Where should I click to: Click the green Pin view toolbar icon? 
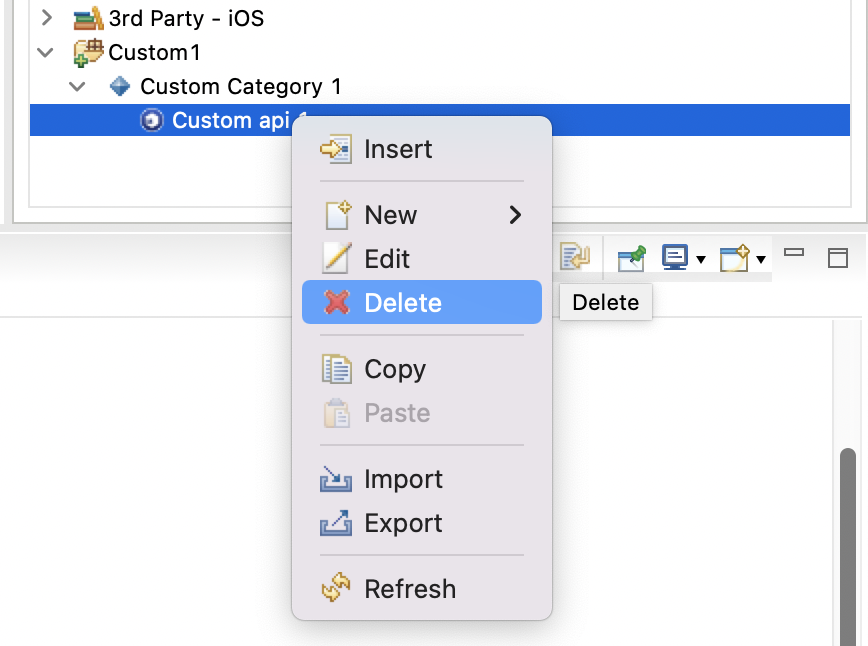[631, 257]
